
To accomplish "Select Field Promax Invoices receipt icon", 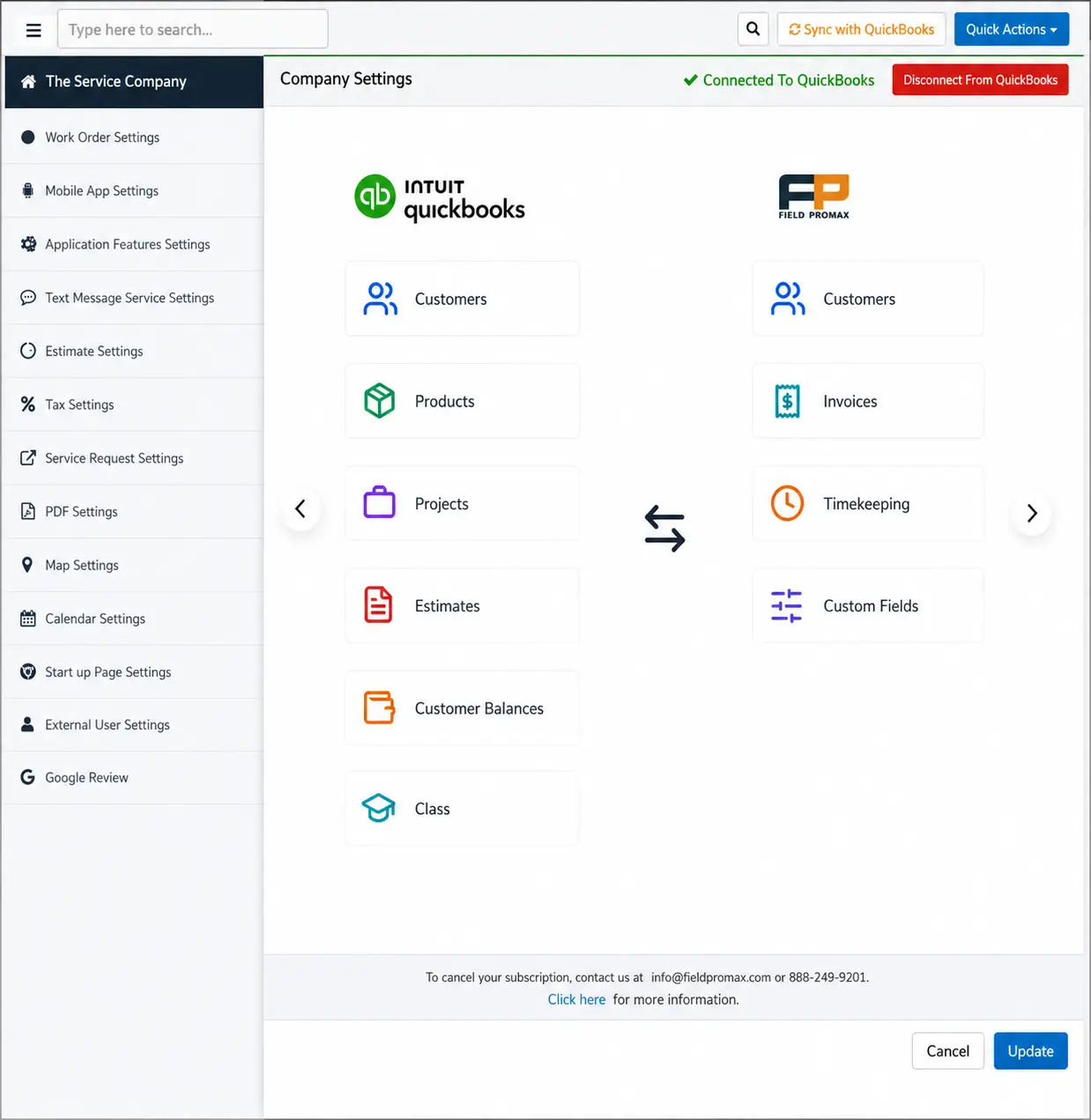I will 787,401.
